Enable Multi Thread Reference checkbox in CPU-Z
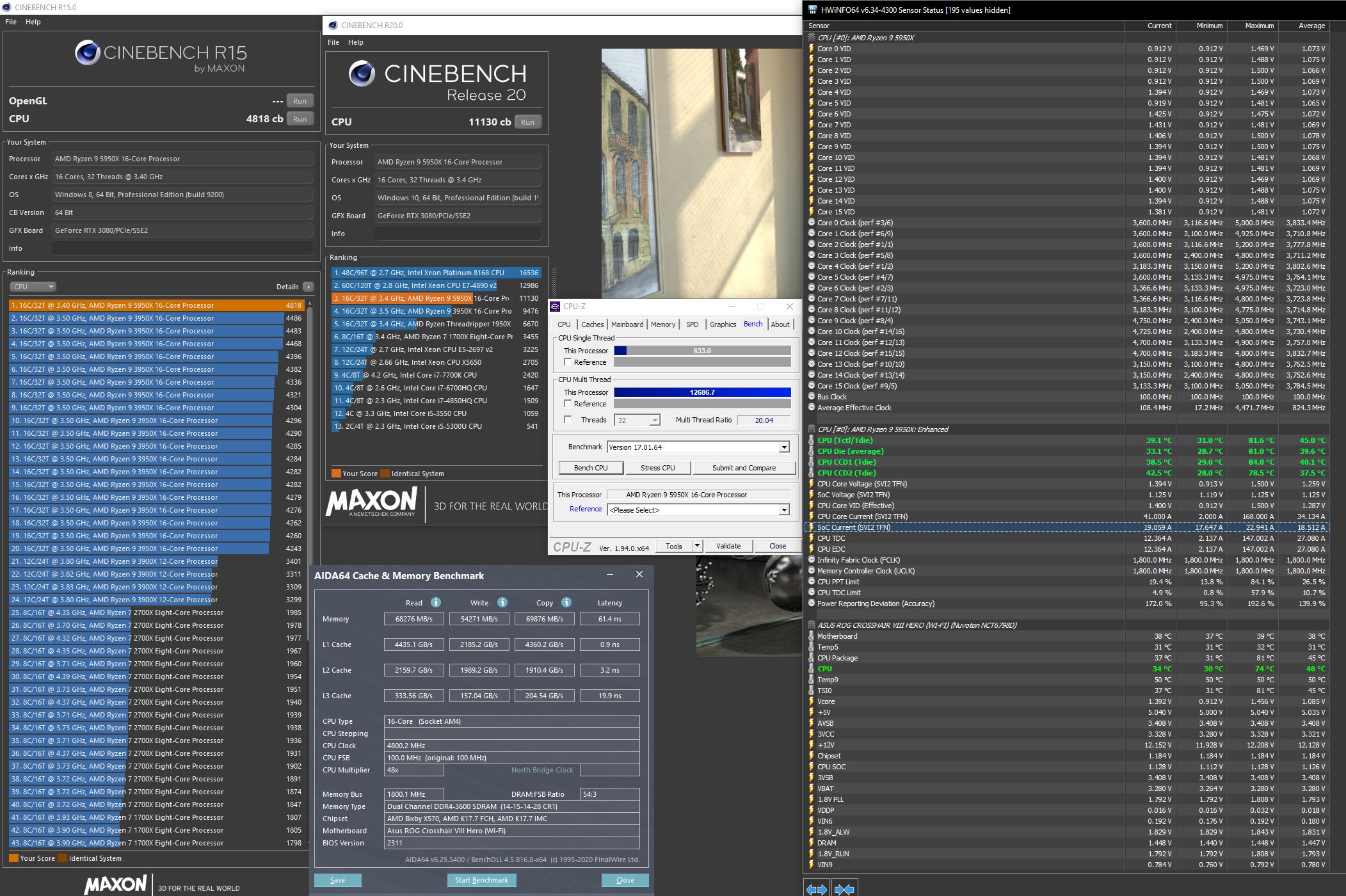This screenshot has width=1346, height=896. [567, 404]
